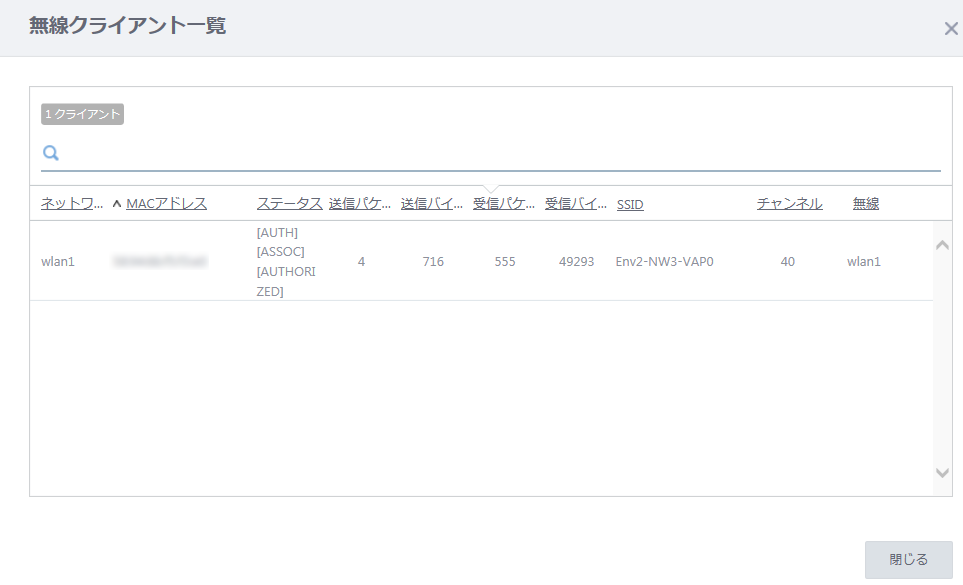Select the blurred MAC address cell
Image resolution: width=963 pixels, height=585 pixels.
(x=160, y=262)
